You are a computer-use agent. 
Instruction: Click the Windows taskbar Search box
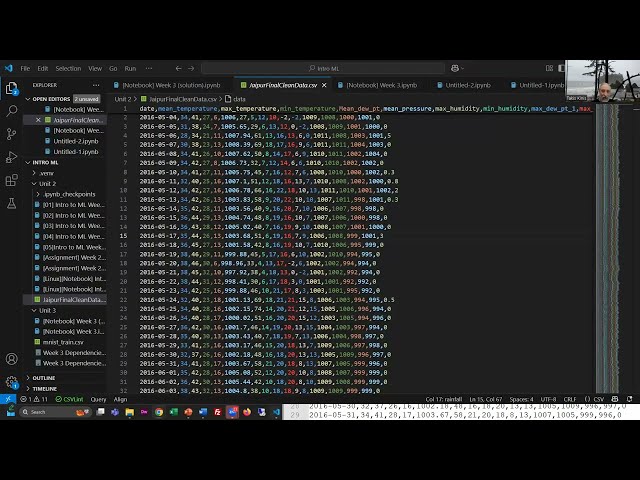tap(55, 412)
